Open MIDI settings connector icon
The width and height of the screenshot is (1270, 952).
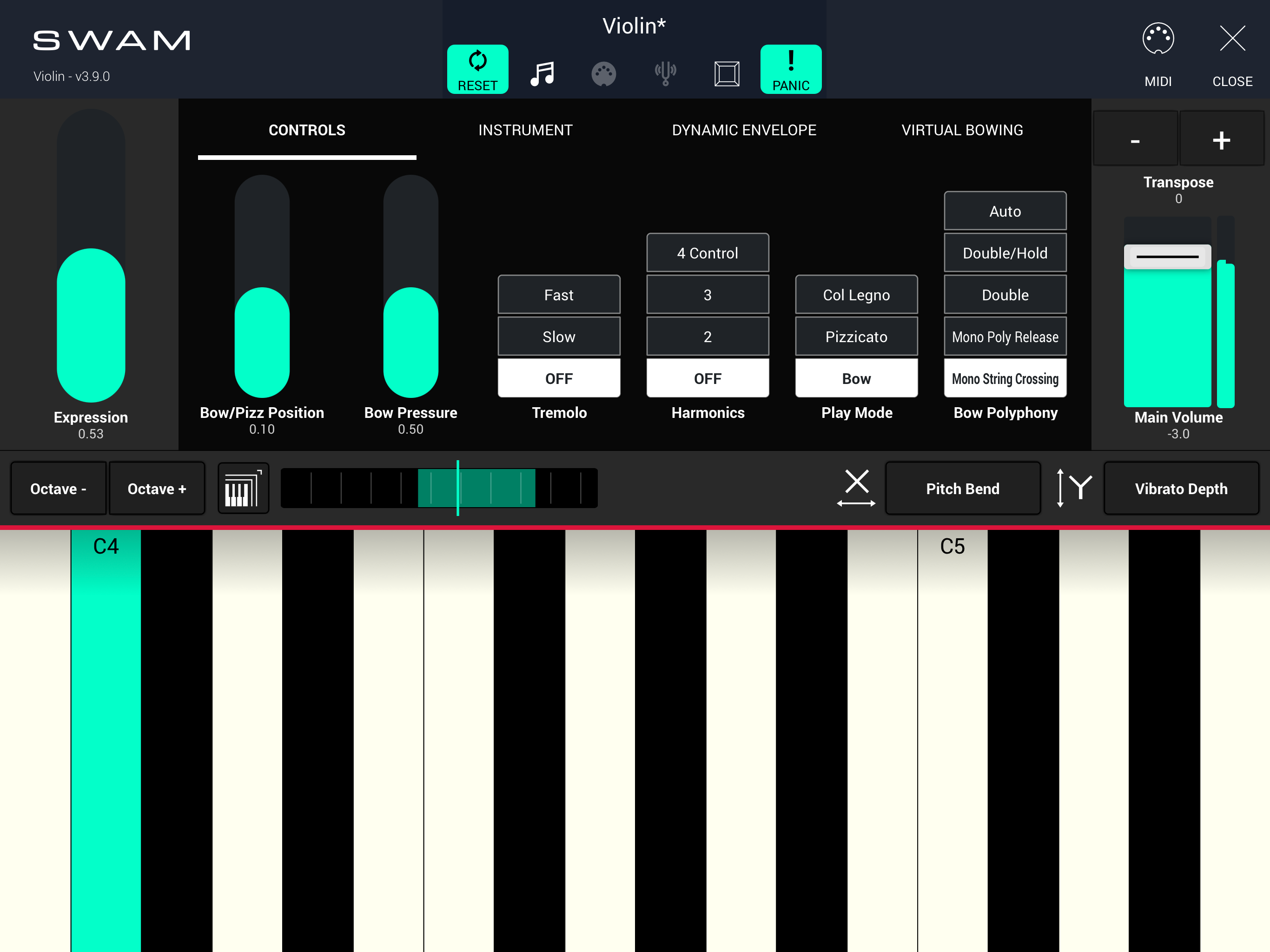(1158, 39)
